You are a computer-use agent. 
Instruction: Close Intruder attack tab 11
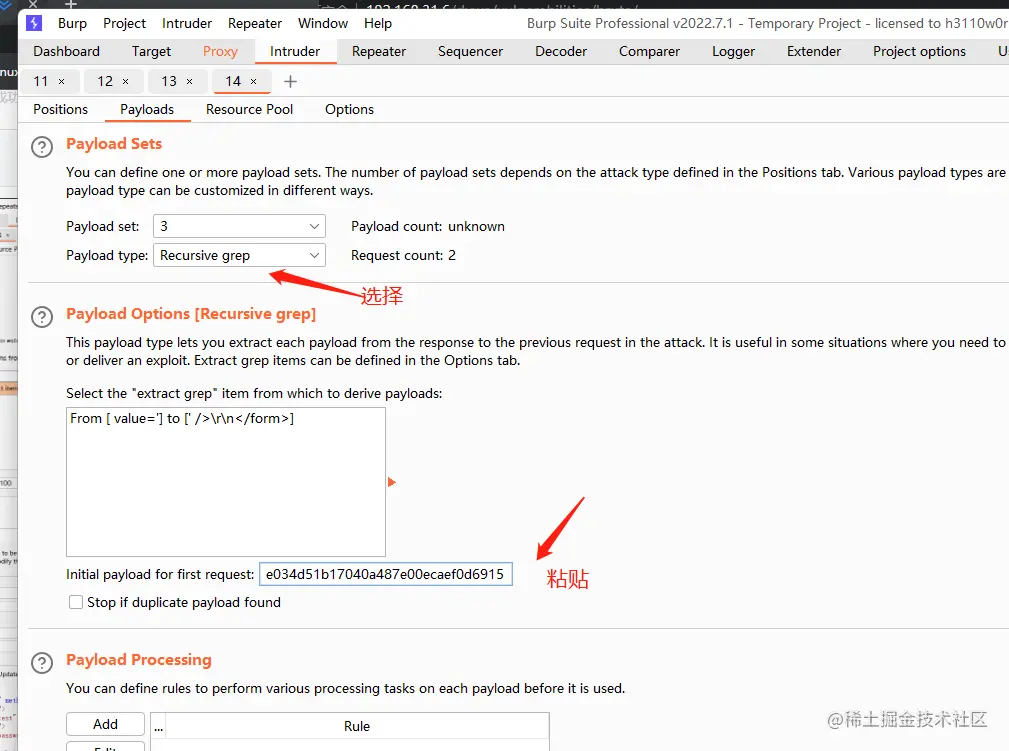[62, 82]
